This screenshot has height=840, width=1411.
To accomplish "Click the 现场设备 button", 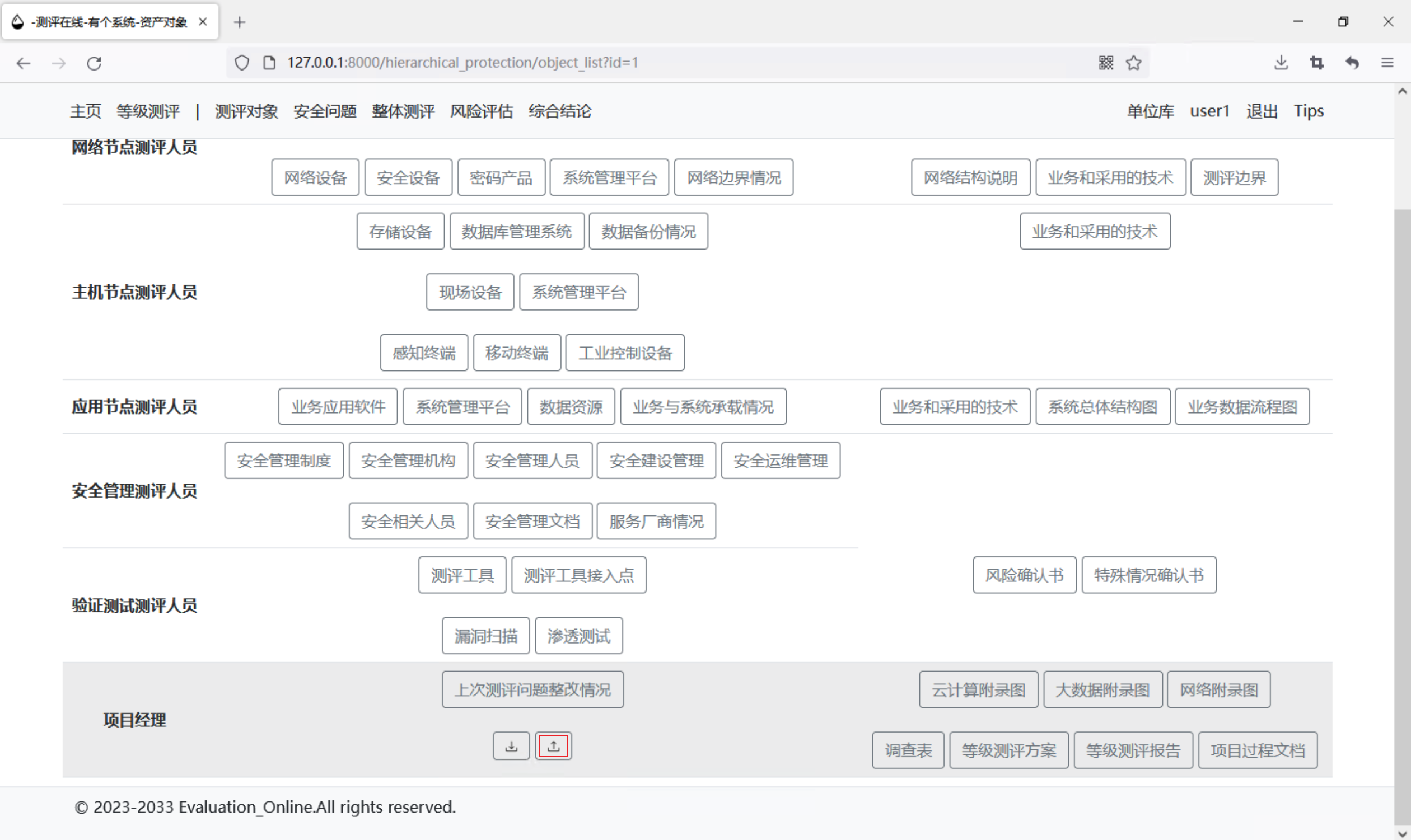I will tap(470, 292).
